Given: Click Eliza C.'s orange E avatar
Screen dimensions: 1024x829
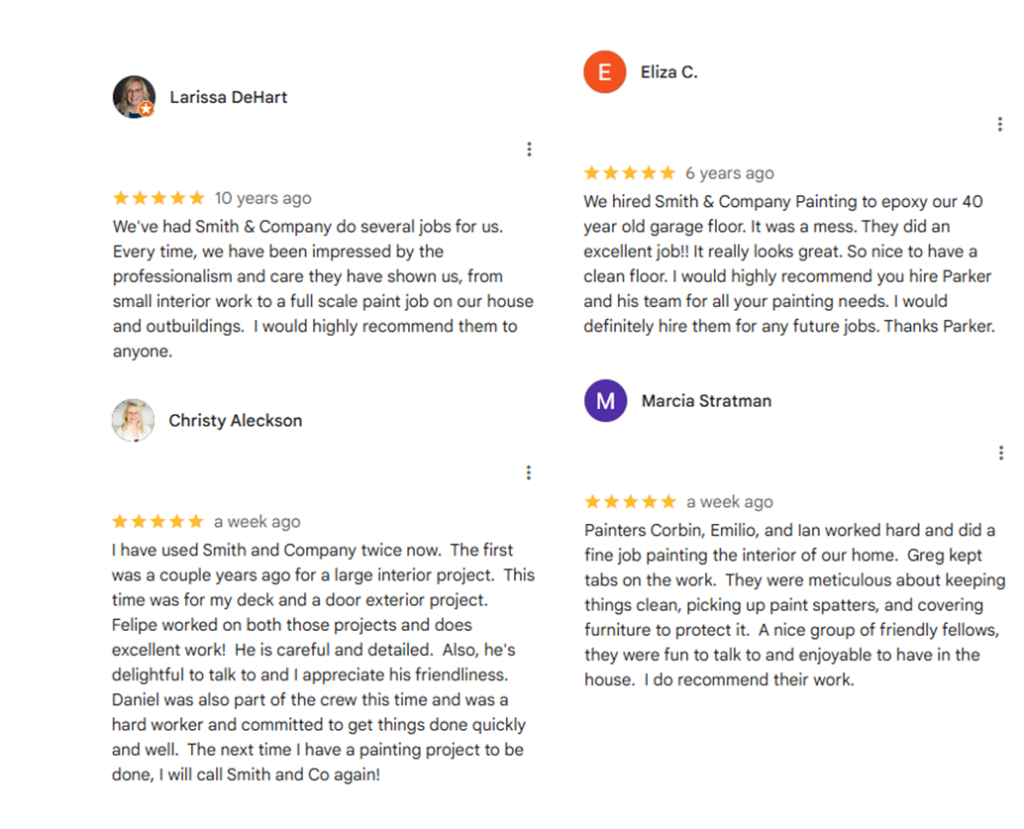Looking at the screenshot, I should pos(605,72).
